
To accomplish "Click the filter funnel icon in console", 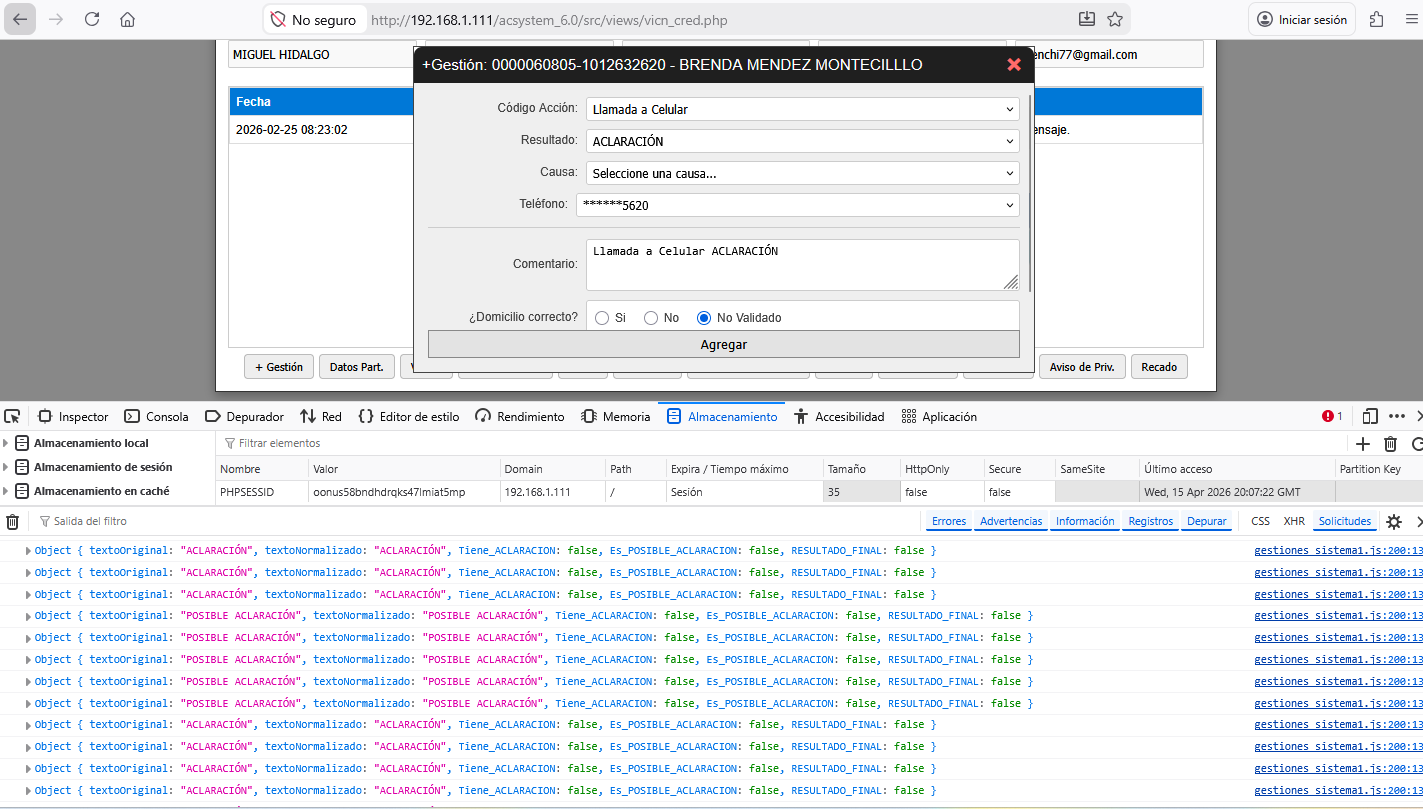I will click(45, 521).
